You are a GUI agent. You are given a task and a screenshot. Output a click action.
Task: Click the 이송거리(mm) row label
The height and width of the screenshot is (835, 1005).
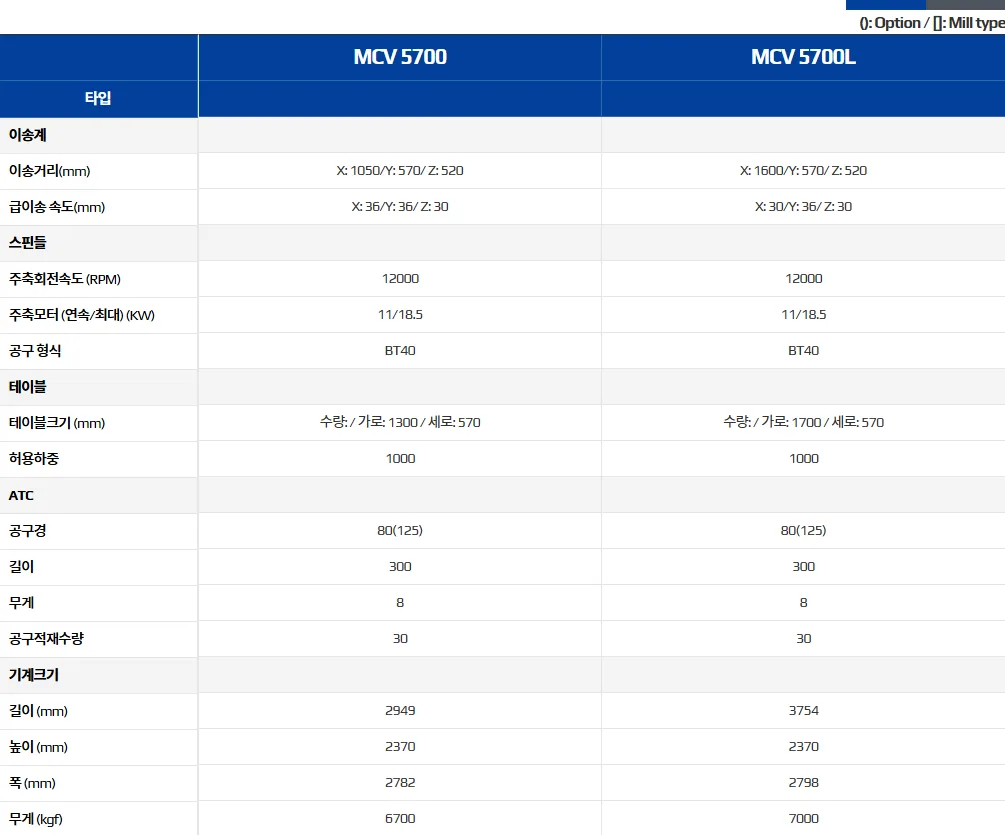(49, 171)
